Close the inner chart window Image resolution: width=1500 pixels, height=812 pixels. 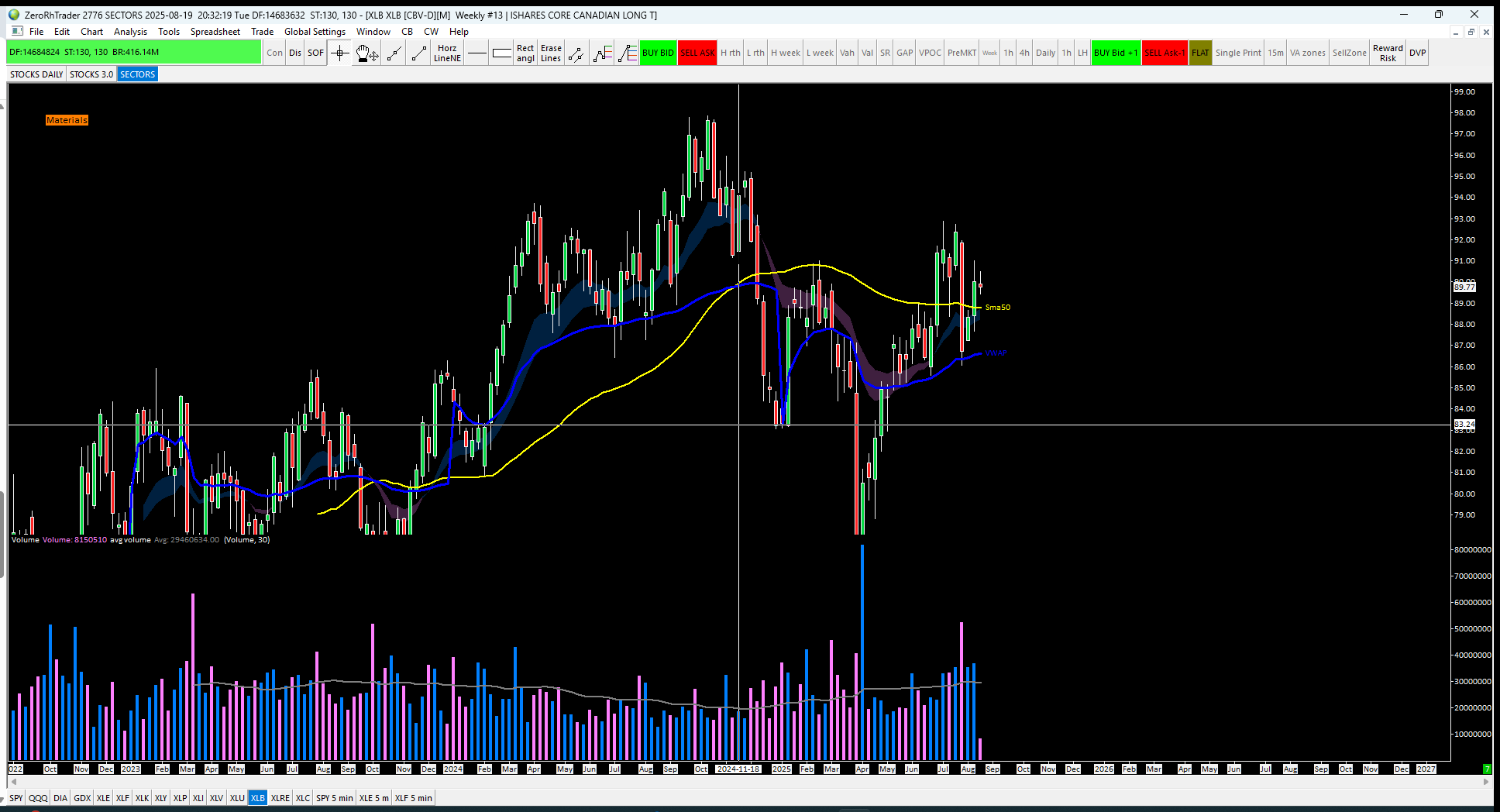(x=1486, y=32)
